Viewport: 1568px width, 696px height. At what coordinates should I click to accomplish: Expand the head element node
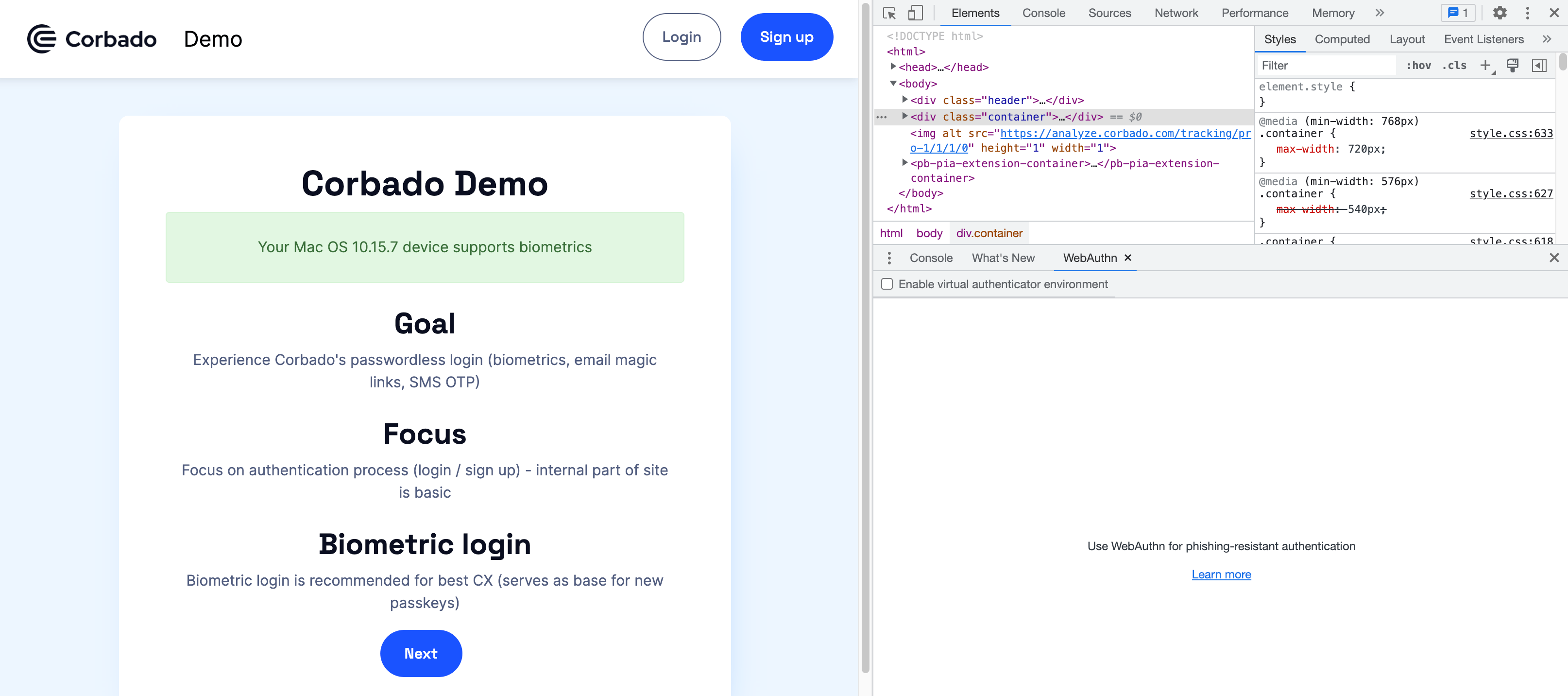[x=893, y=67]
